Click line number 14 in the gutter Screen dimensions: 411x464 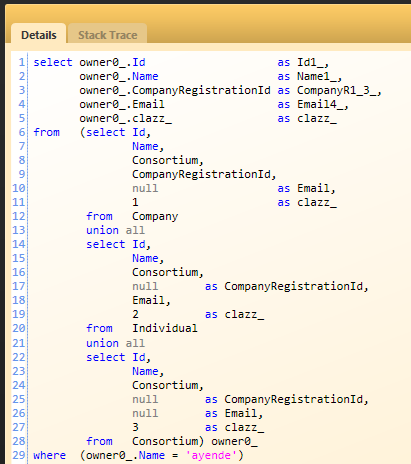(19, 244)
